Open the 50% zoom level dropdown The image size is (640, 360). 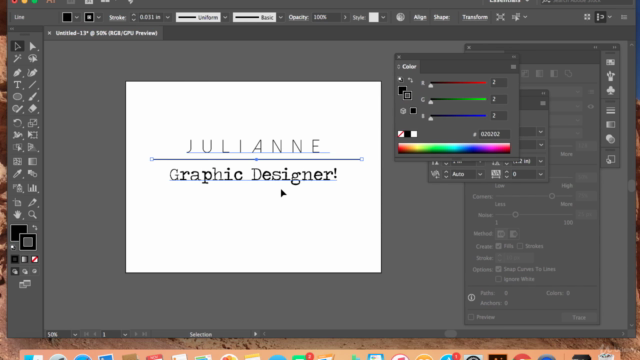tap(75, 334)
